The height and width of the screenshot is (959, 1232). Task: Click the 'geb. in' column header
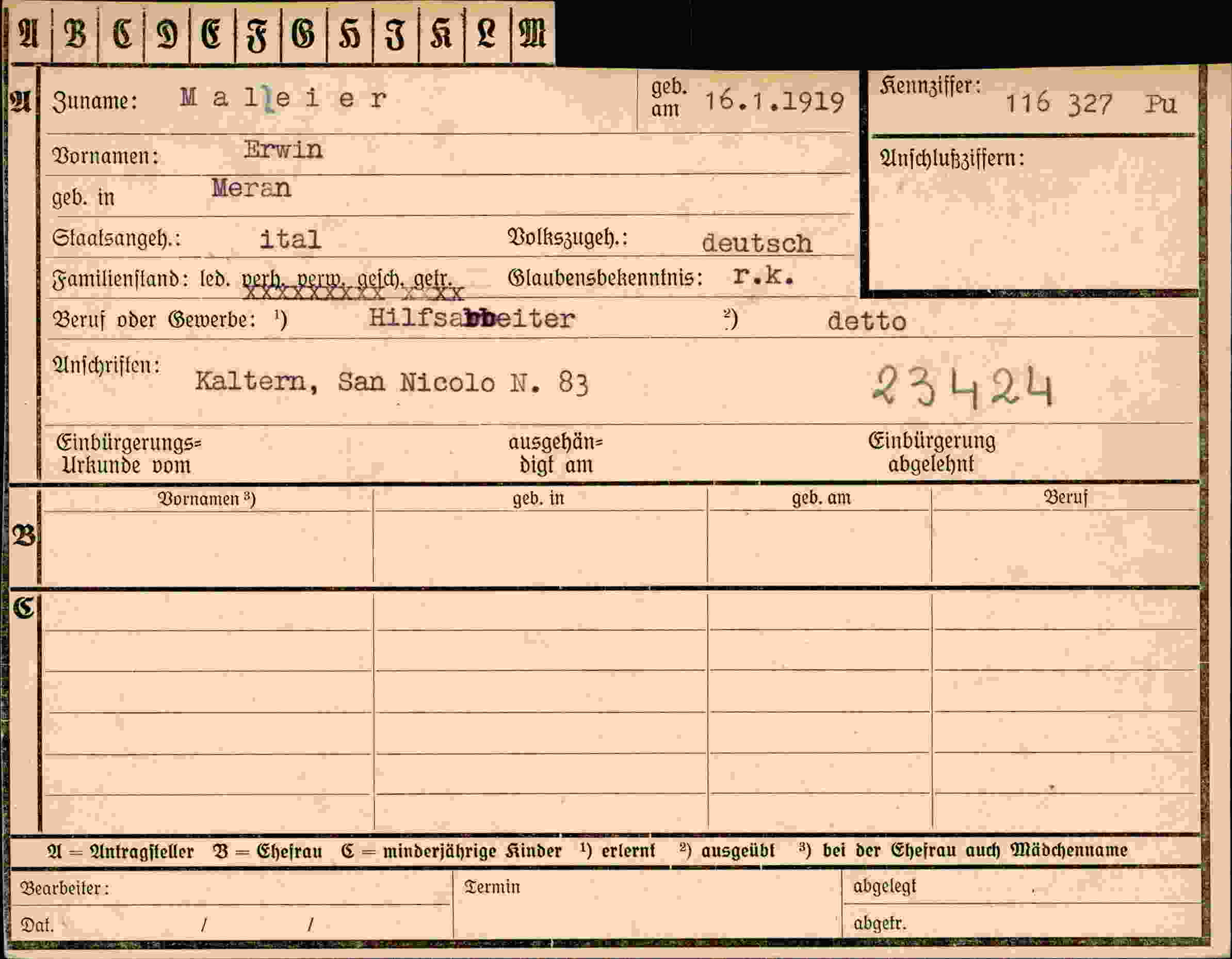tap(538, 498)
